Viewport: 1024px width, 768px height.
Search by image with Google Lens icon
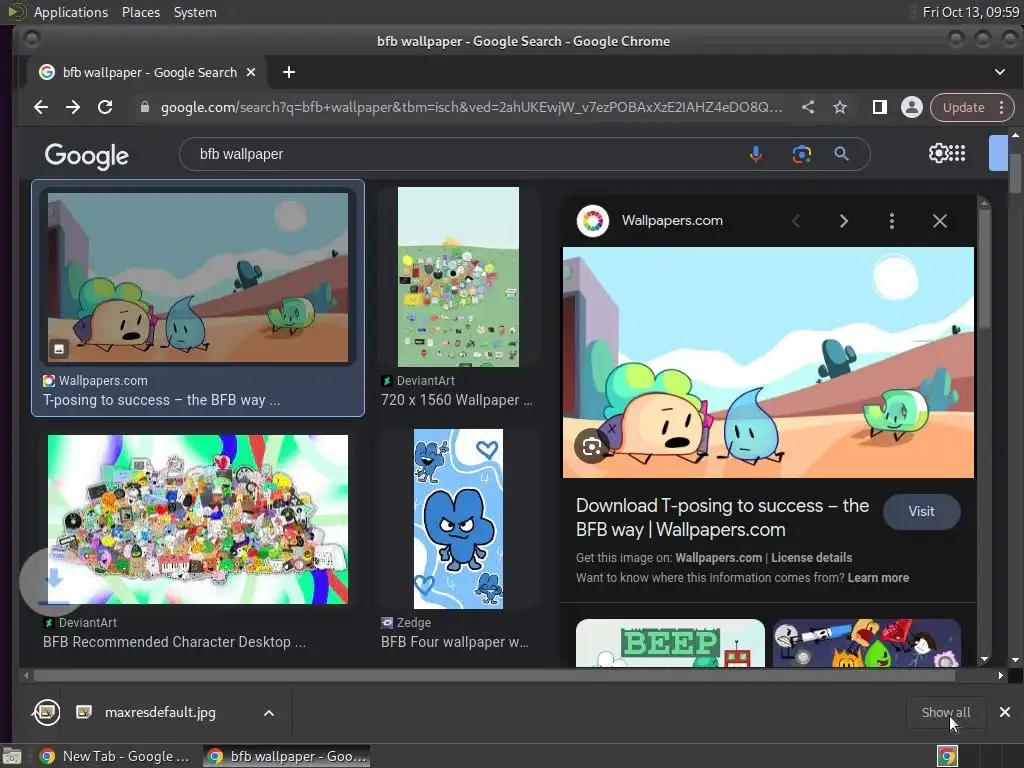(801, 154)
